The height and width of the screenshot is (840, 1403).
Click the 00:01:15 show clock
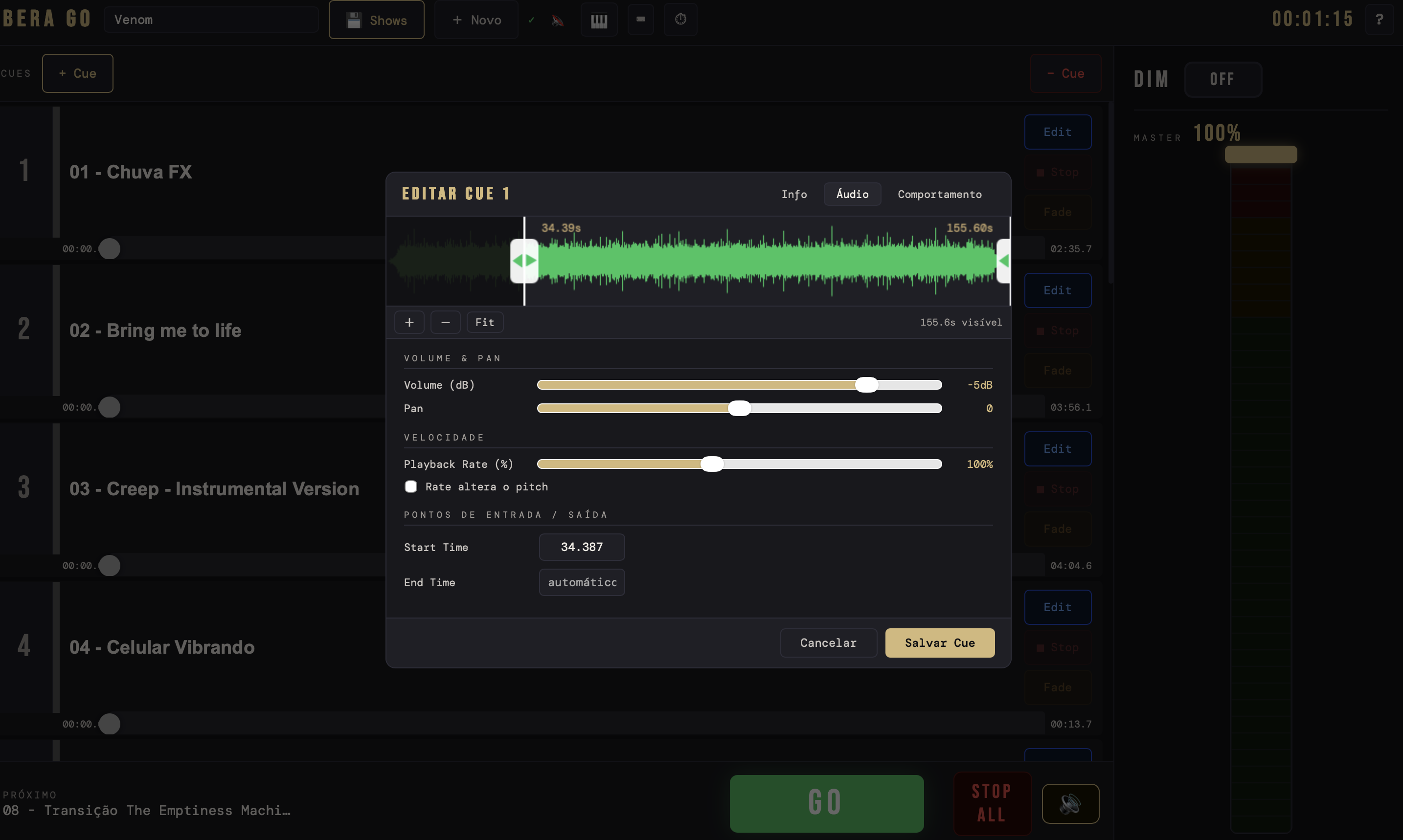coord(1312,19)
